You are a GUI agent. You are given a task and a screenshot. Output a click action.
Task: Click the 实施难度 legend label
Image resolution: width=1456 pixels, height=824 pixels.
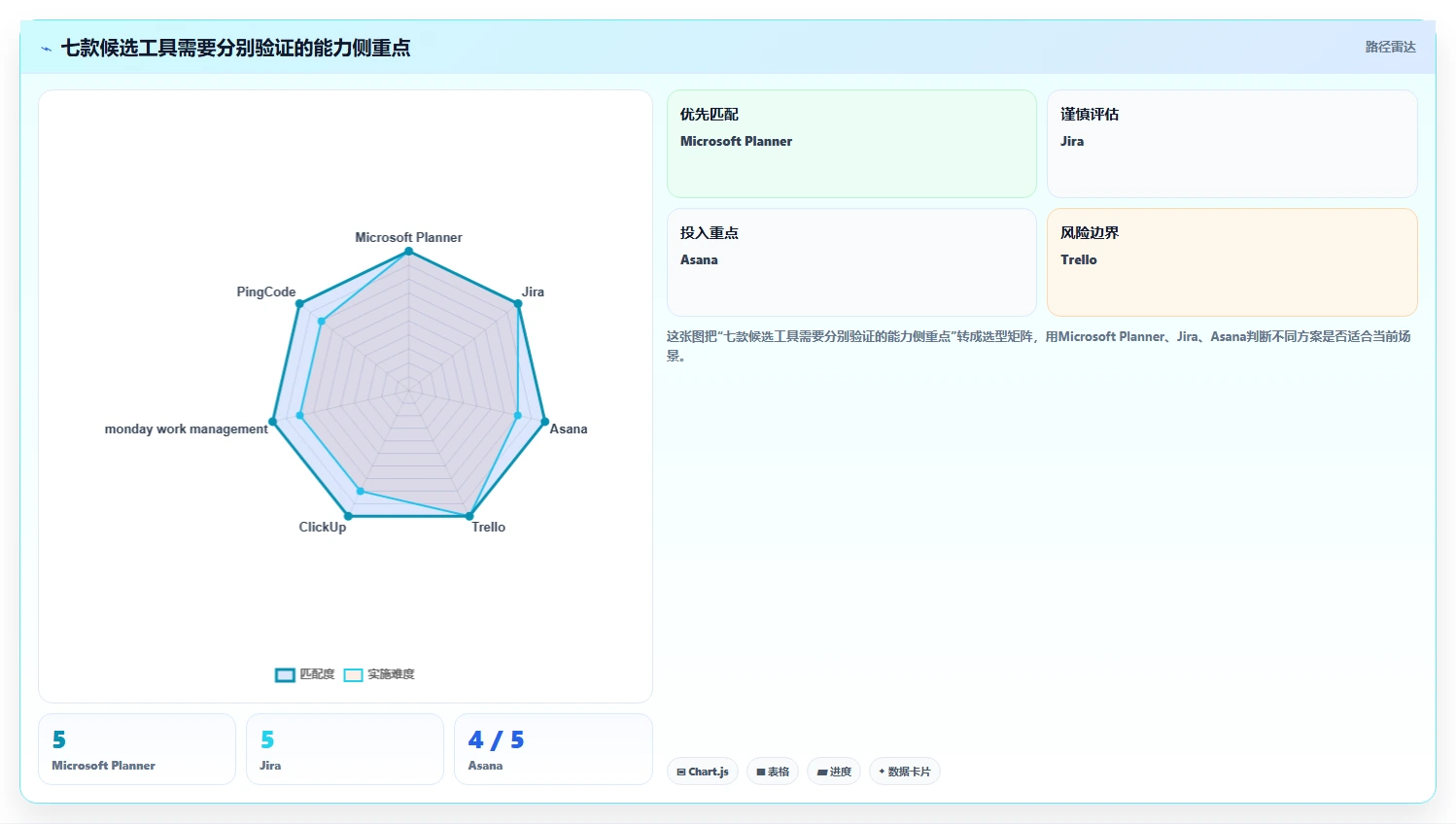click(x=391, y=674)
